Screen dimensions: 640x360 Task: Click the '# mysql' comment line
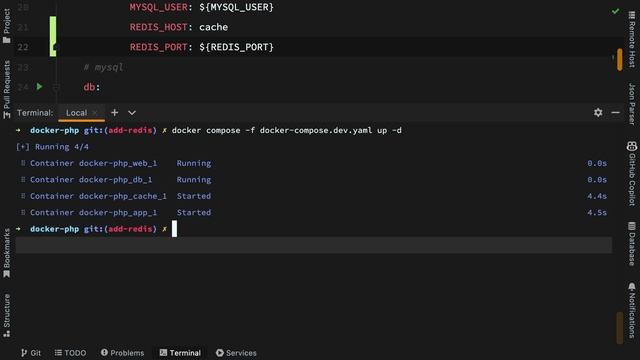[103, 67]
